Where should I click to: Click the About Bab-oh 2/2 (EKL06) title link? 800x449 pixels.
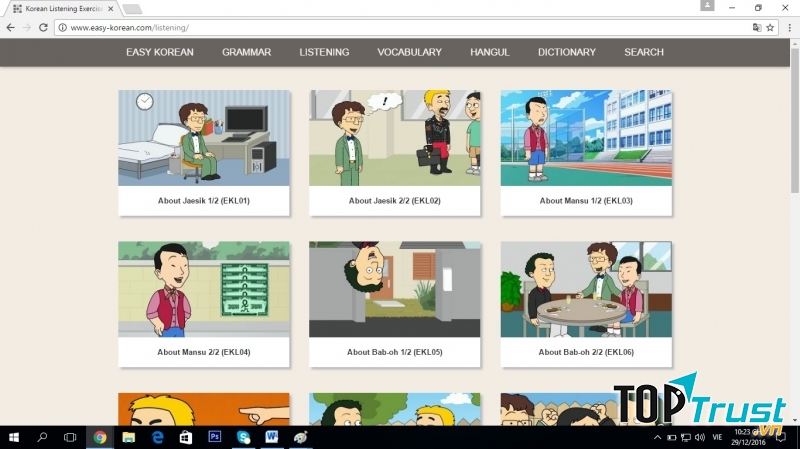click(586, 352)
